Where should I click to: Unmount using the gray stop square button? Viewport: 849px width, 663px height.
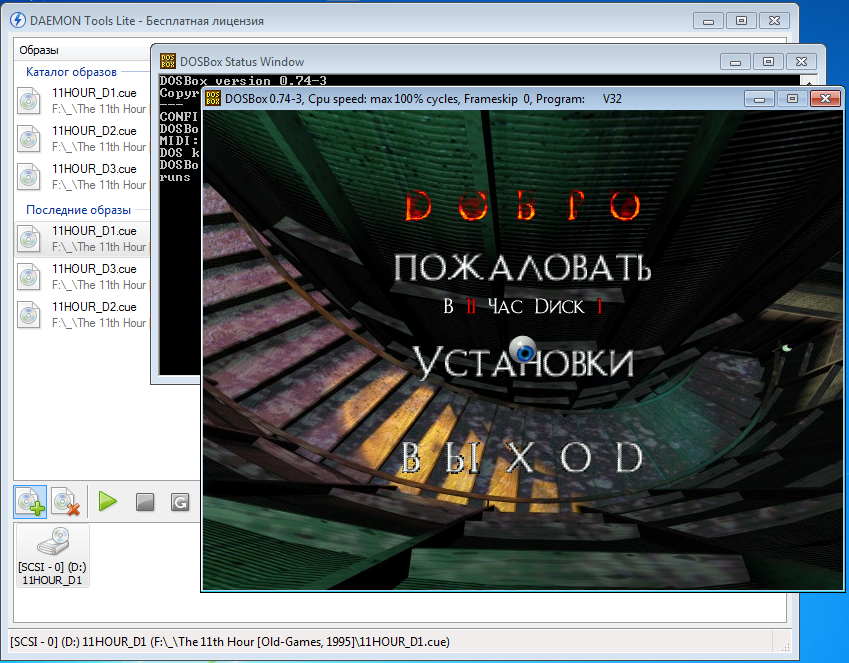(x=145, y=502)
